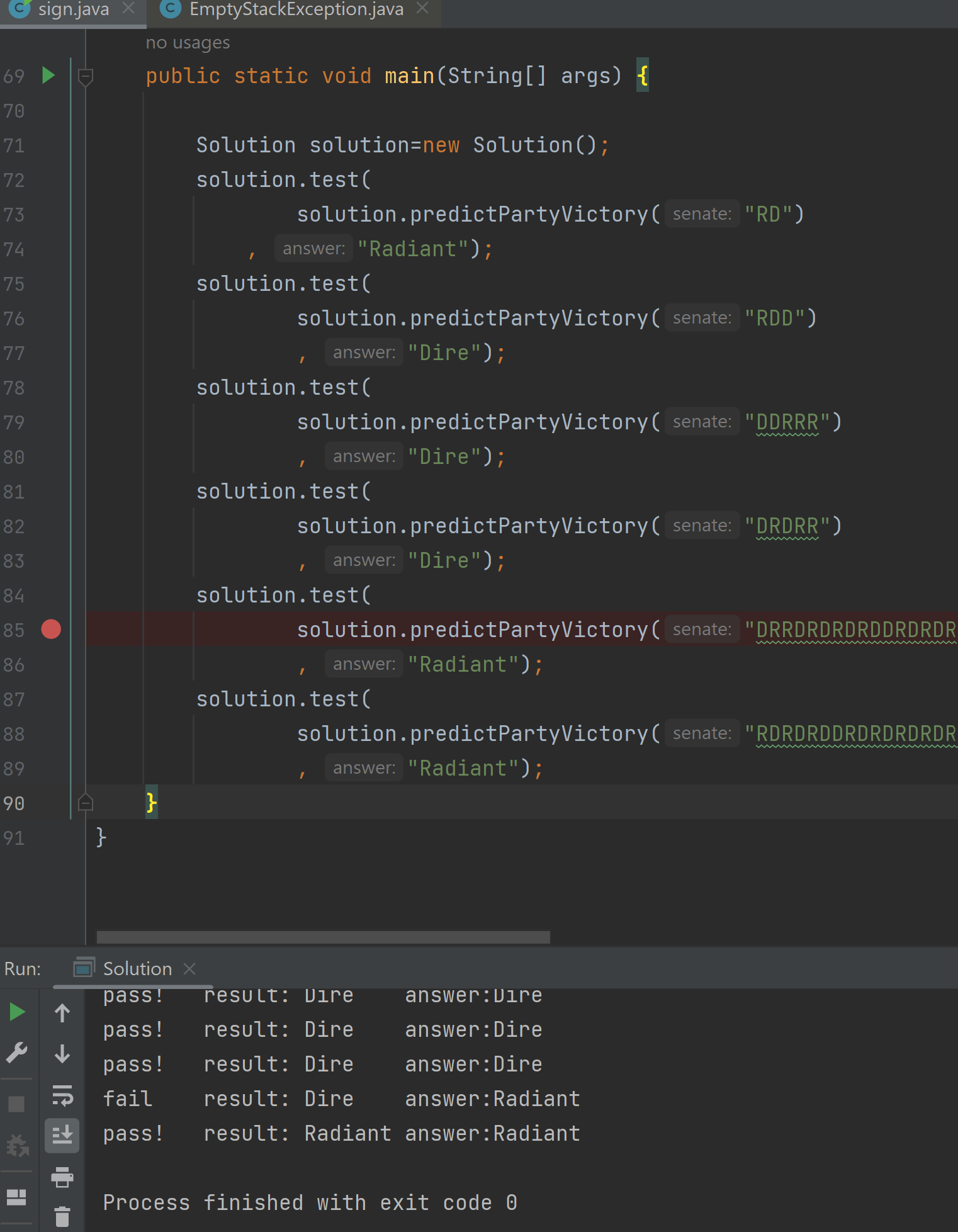Click the string "DDRRR" on line 79
Image resolution: width=958 pixels, height=1232 pixels.
[787, 422]
